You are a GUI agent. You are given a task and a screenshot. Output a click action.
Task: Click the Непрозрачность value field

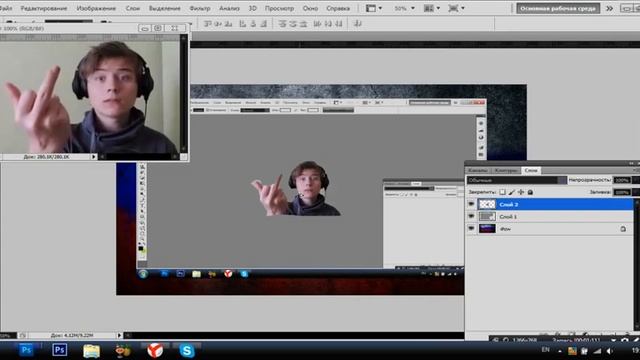622,180
